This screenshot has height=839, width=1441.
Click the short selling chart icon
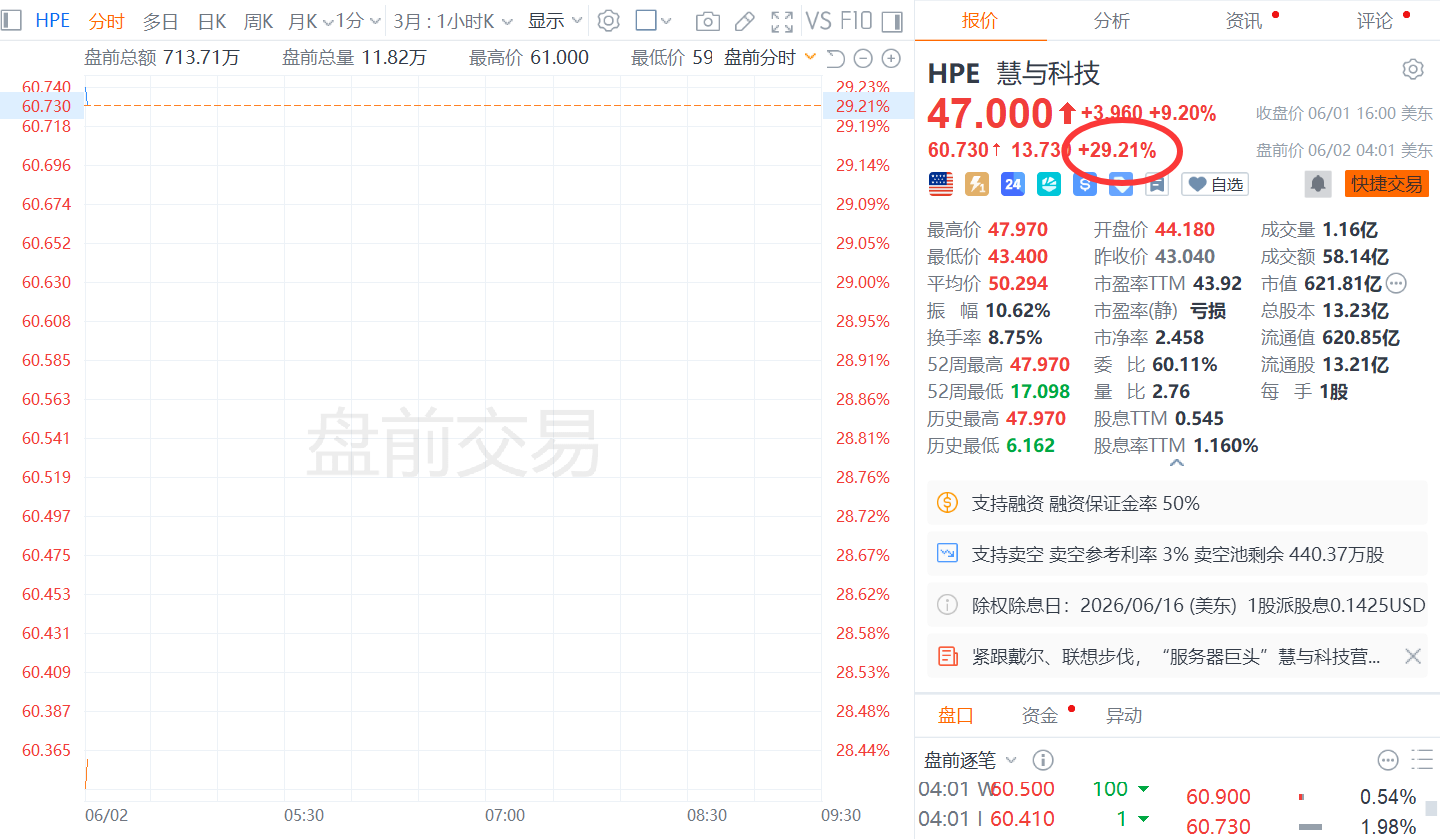point(947,553)
